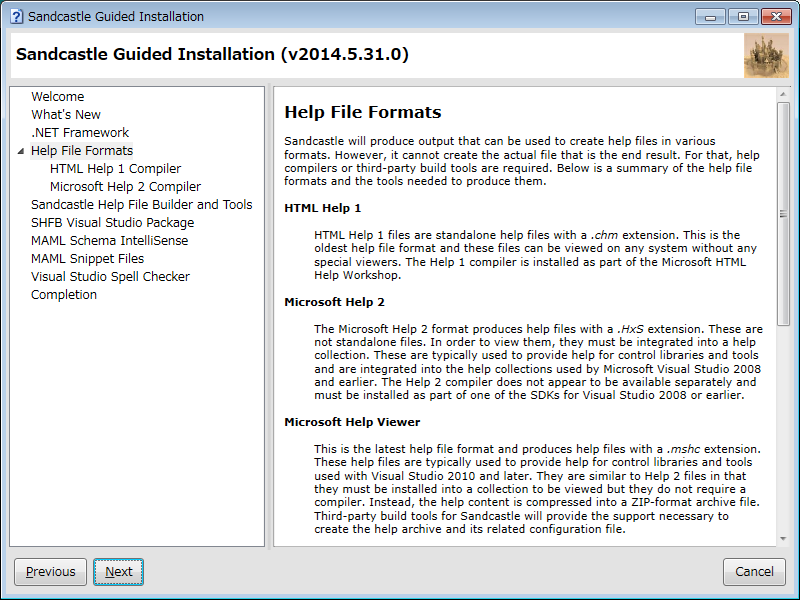
Task: Minimize the Sandcastle installer window
Action: click(x=710, y=17)
